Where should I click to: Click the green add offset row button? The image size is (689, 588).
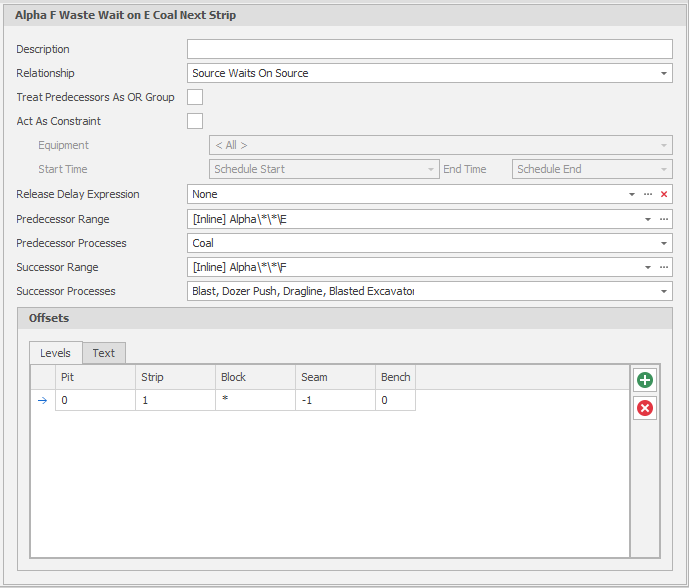(645, 380)
